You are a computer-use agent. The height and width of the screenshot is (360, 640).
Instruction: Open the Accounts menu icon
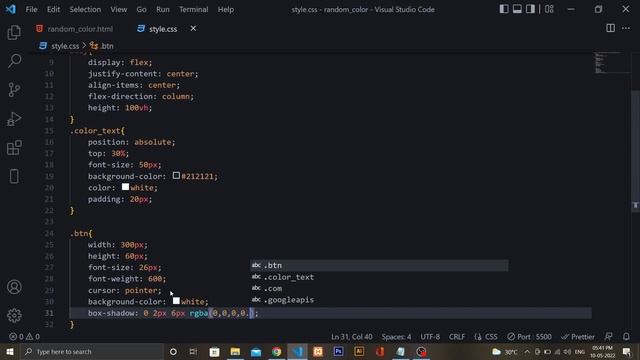coord(14,287)
